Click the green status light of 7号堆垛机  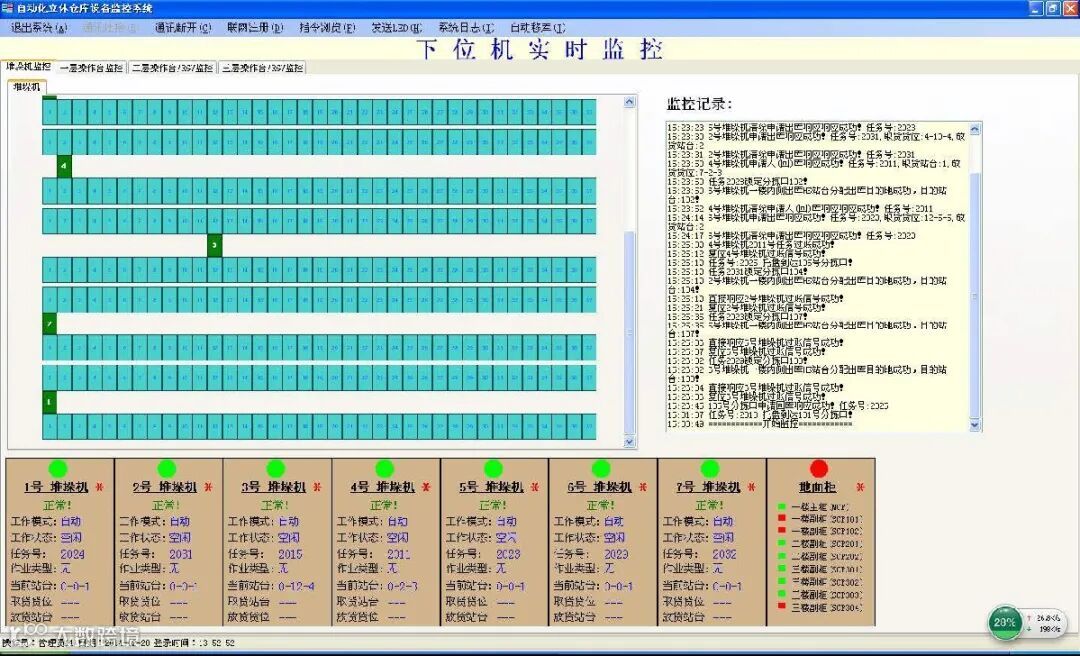[x=710, y=469]
